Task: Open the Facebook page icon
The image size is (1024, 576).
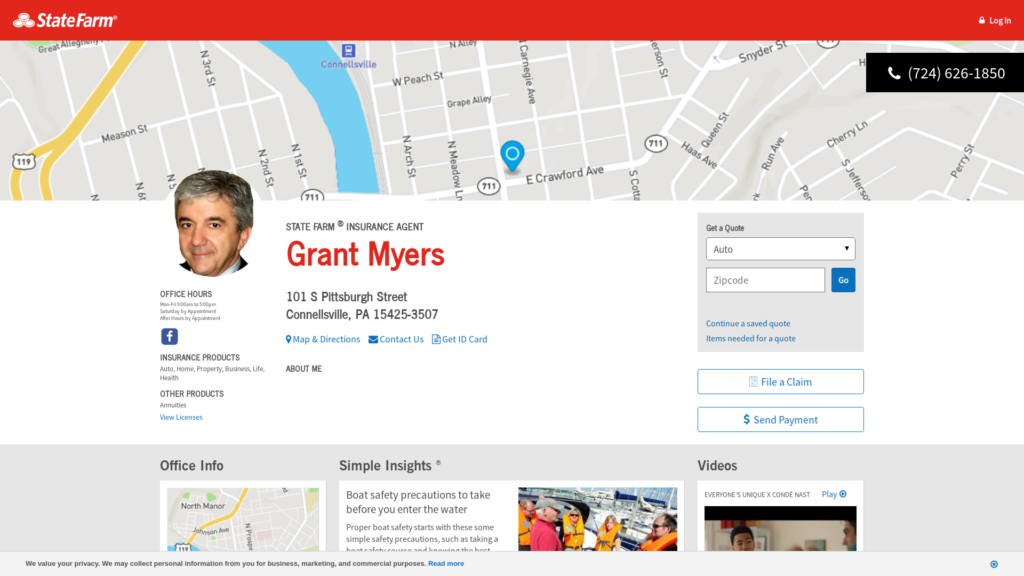Action: pyautogui.click(x=169, y=337)
